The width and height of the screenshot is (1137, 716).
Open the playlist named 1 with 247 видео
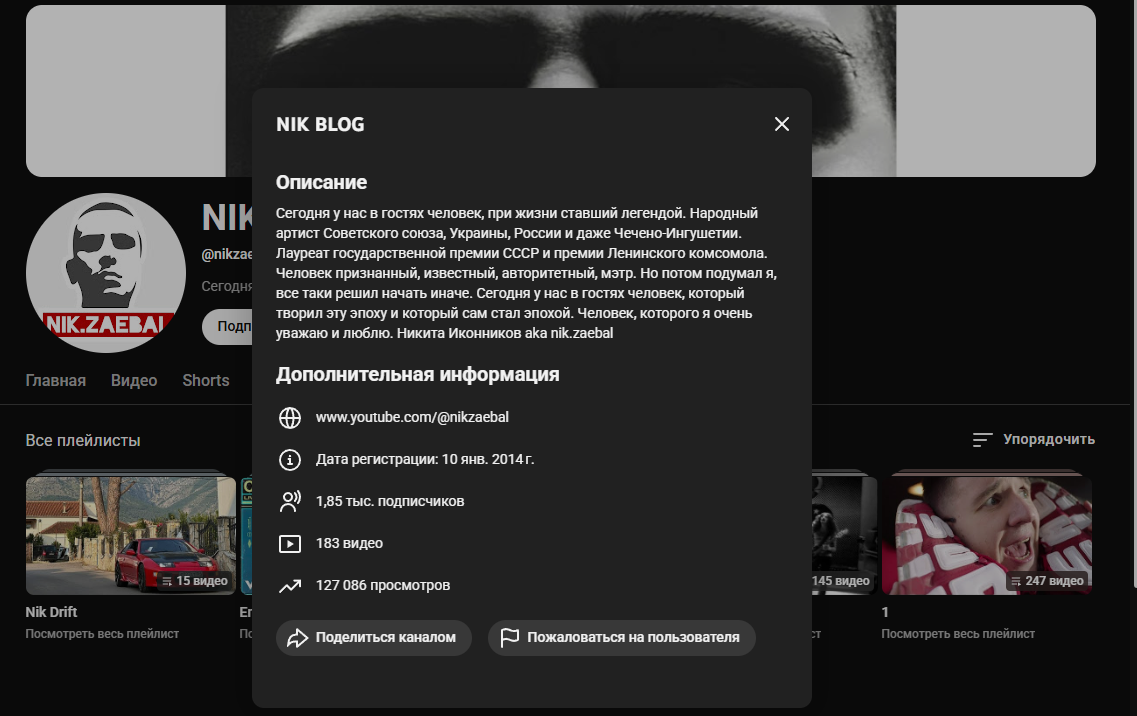[x=986, y=534]
